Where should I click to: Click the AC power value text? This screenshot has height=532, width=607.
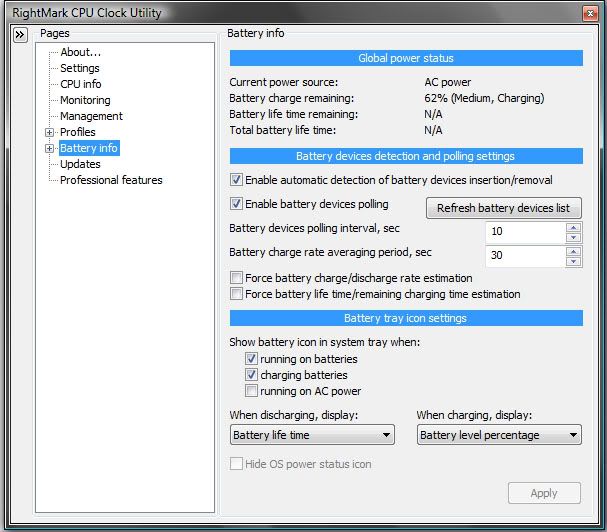(448, 82)
